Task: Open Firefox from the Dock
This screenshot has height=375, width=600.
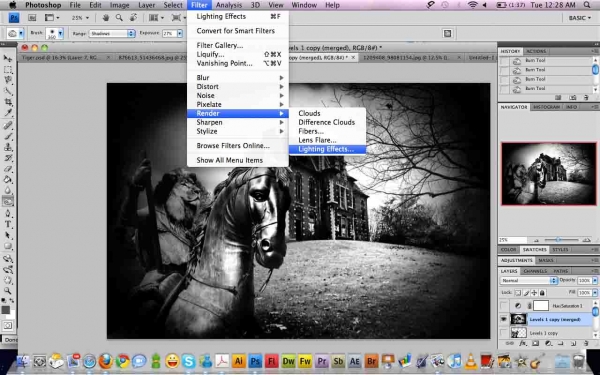Action: 106,360
